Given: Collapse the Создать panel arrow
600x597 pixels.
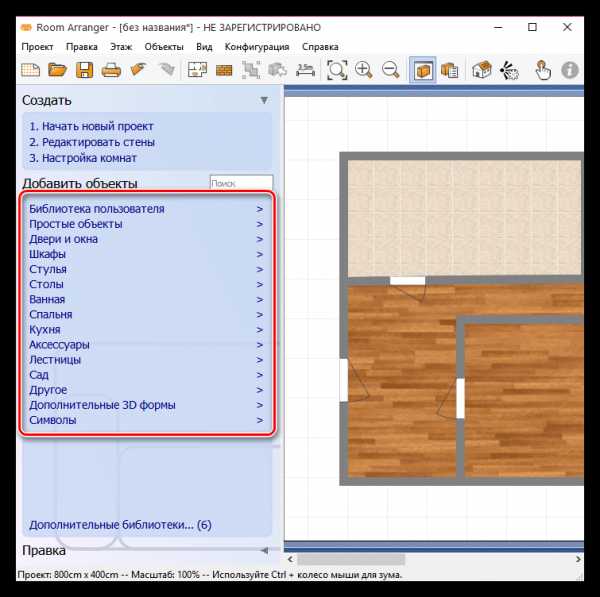Looking at the screenshot, I should 264,100.
